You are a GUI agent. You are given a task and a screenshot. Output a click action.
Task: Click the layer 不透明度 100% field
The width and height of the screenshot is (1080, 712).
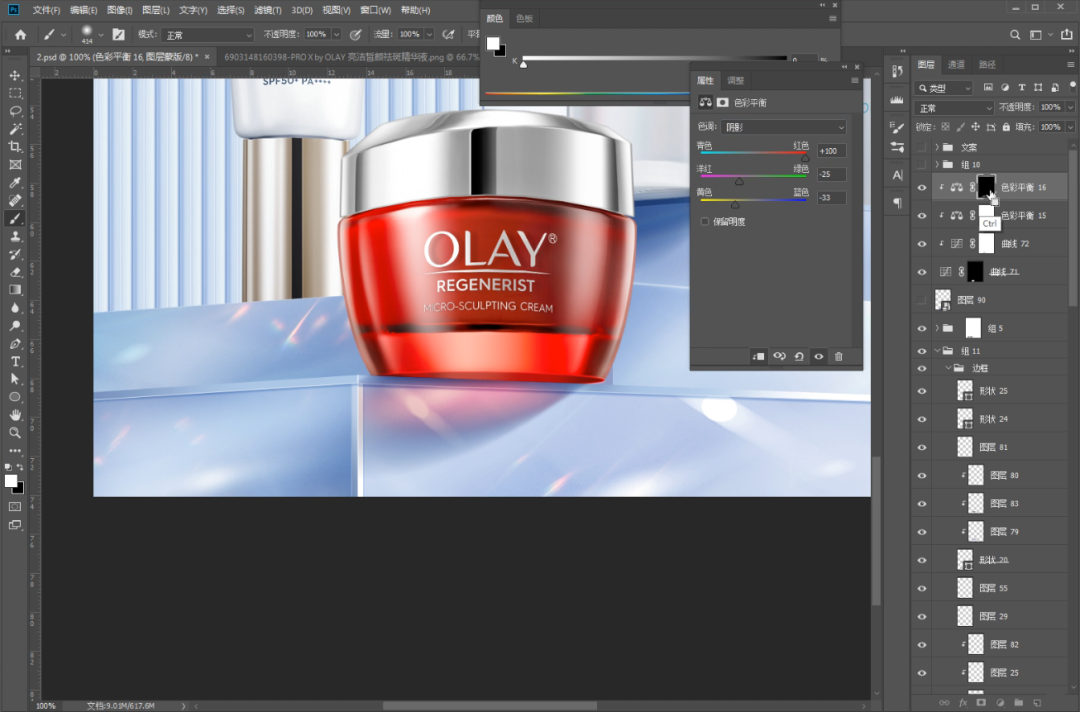(x=1051, y=107)
